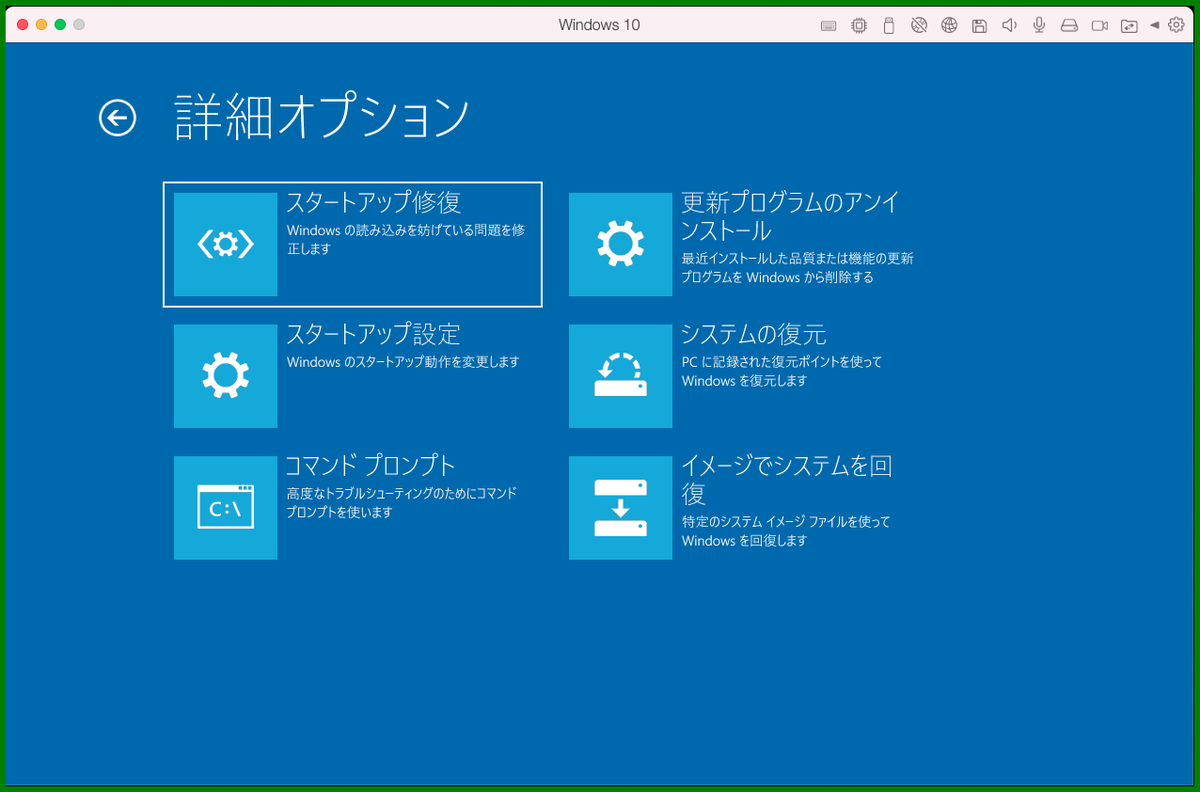Click gear icon for update uninstall
The height and width of the screenshot is (792, 1200).
coord(621,244)
